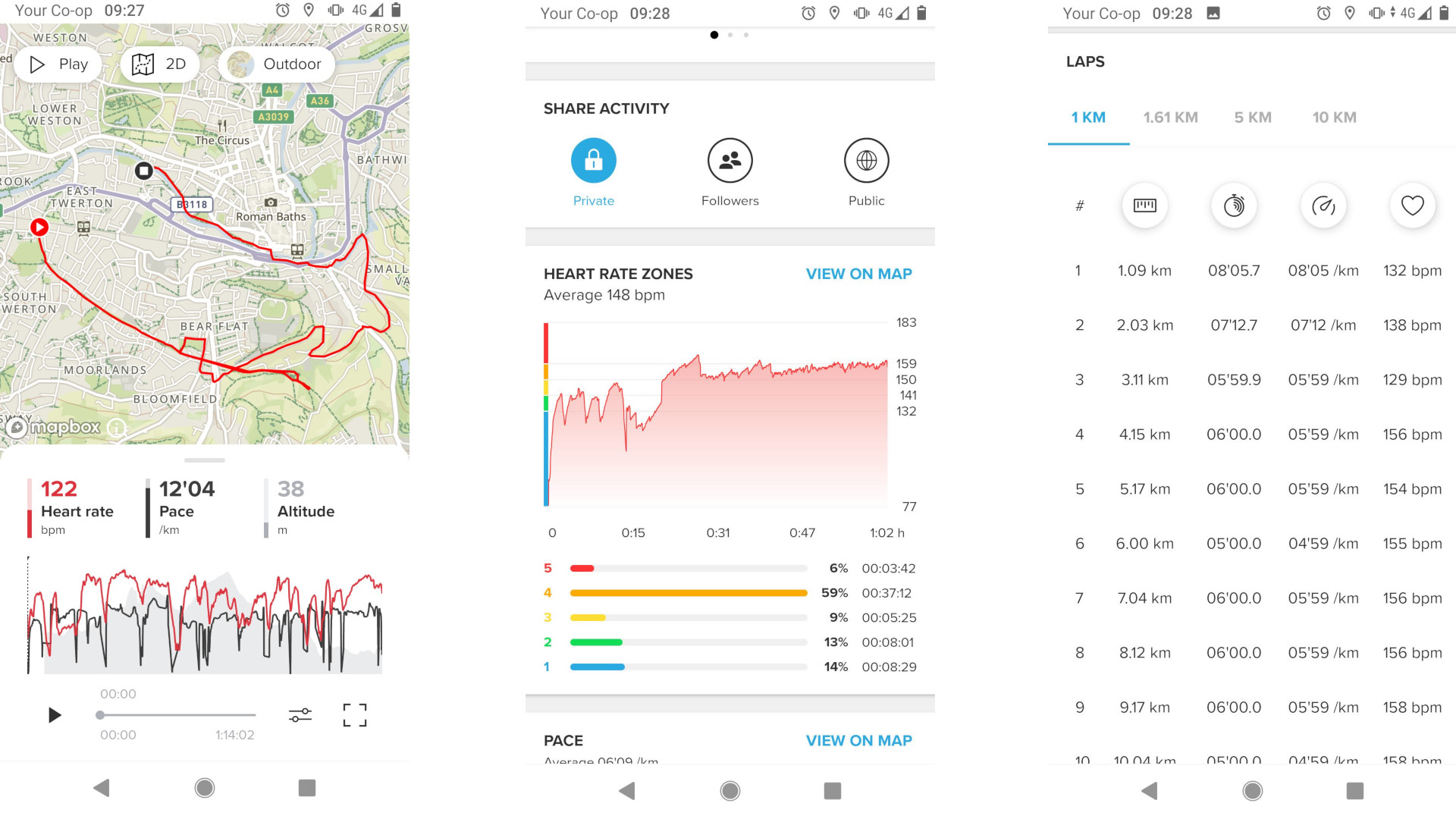This screenshot has width=1456, height=819.
Task: Click the stopwatch icon in laps header
Action: pos(1233,205)
